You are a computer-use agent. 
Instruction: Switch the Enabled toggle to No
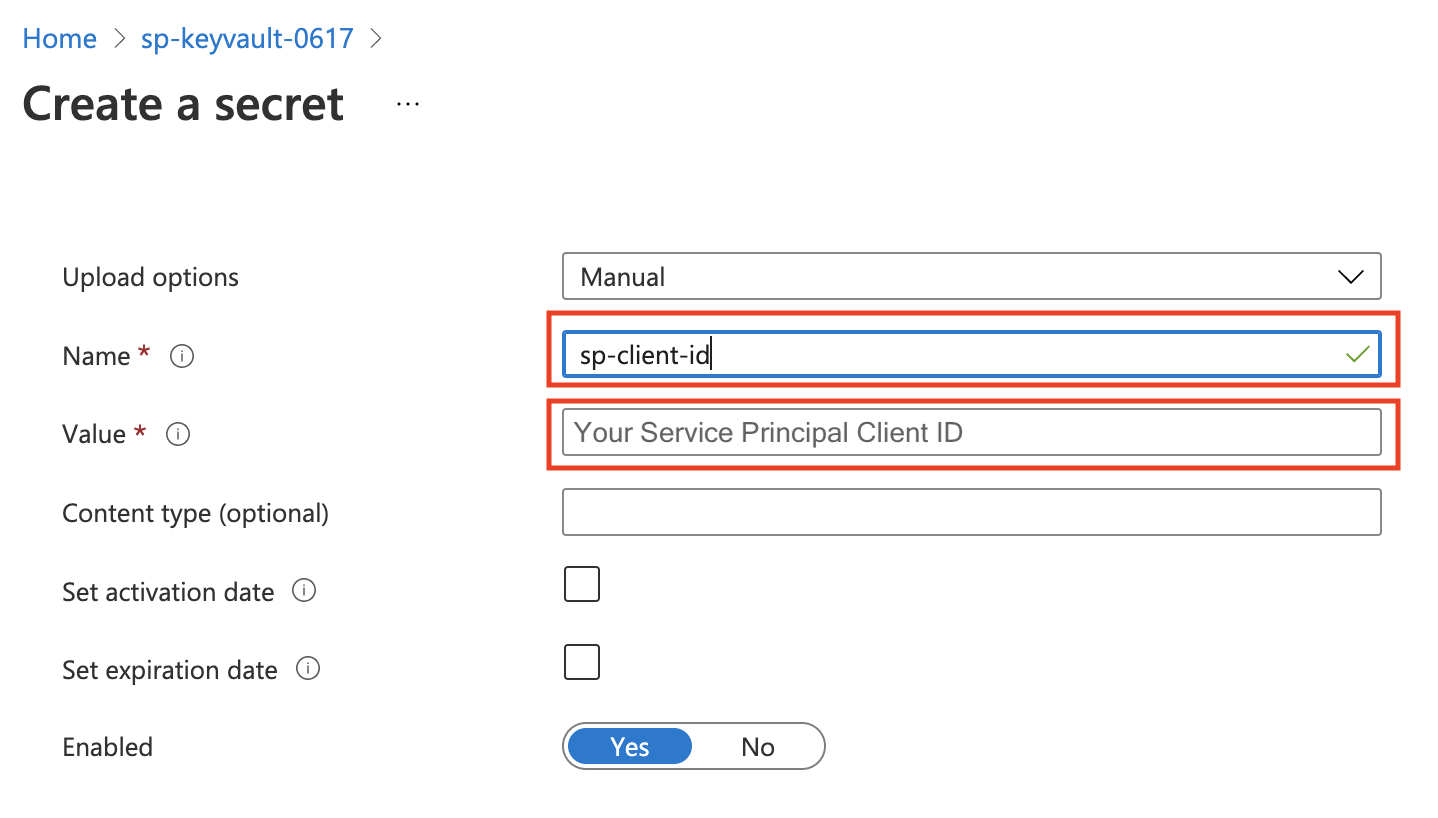click(757, 746)
